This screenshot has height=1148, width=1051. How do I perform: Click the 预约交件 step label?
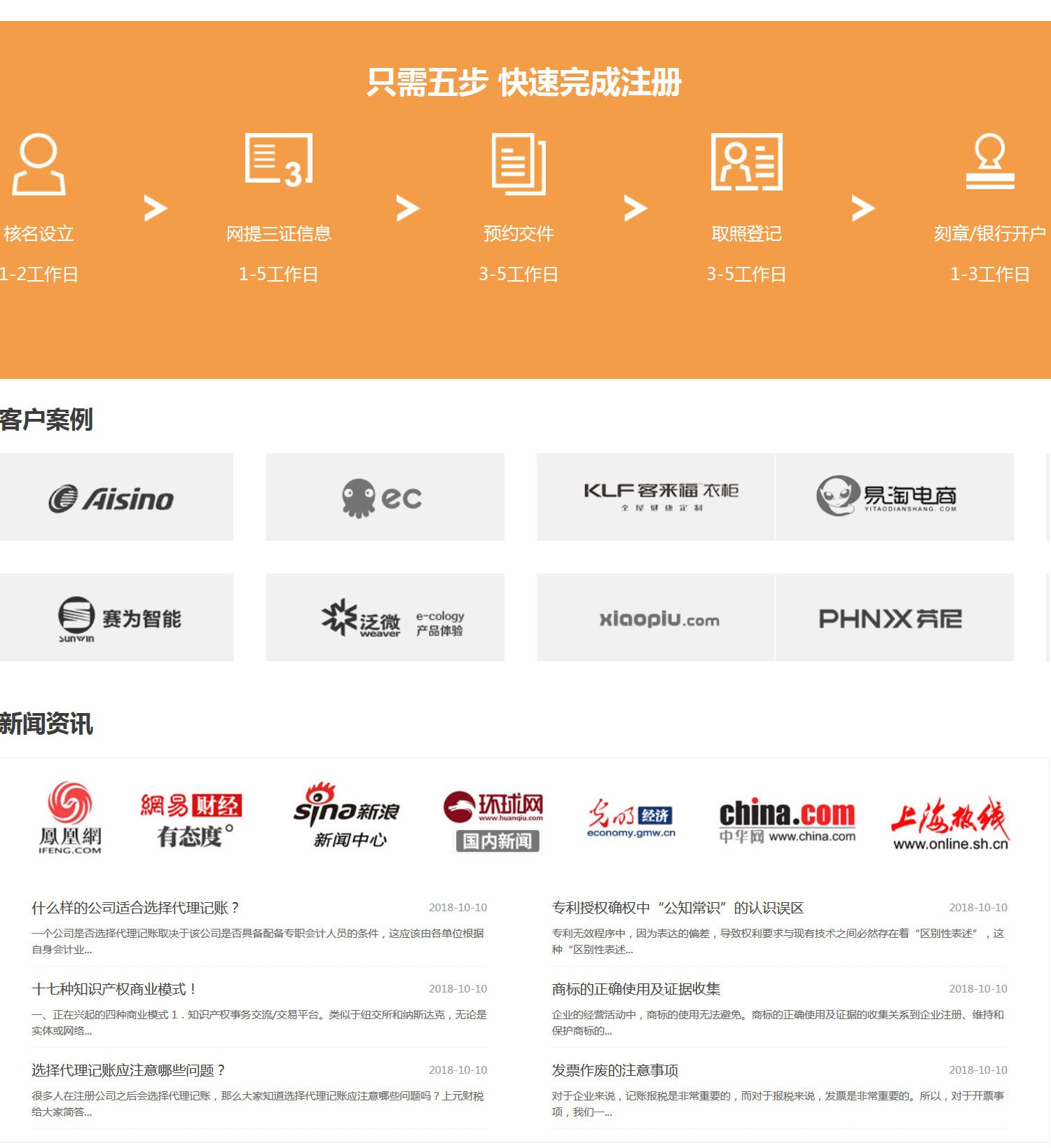[x=518, y=234]
